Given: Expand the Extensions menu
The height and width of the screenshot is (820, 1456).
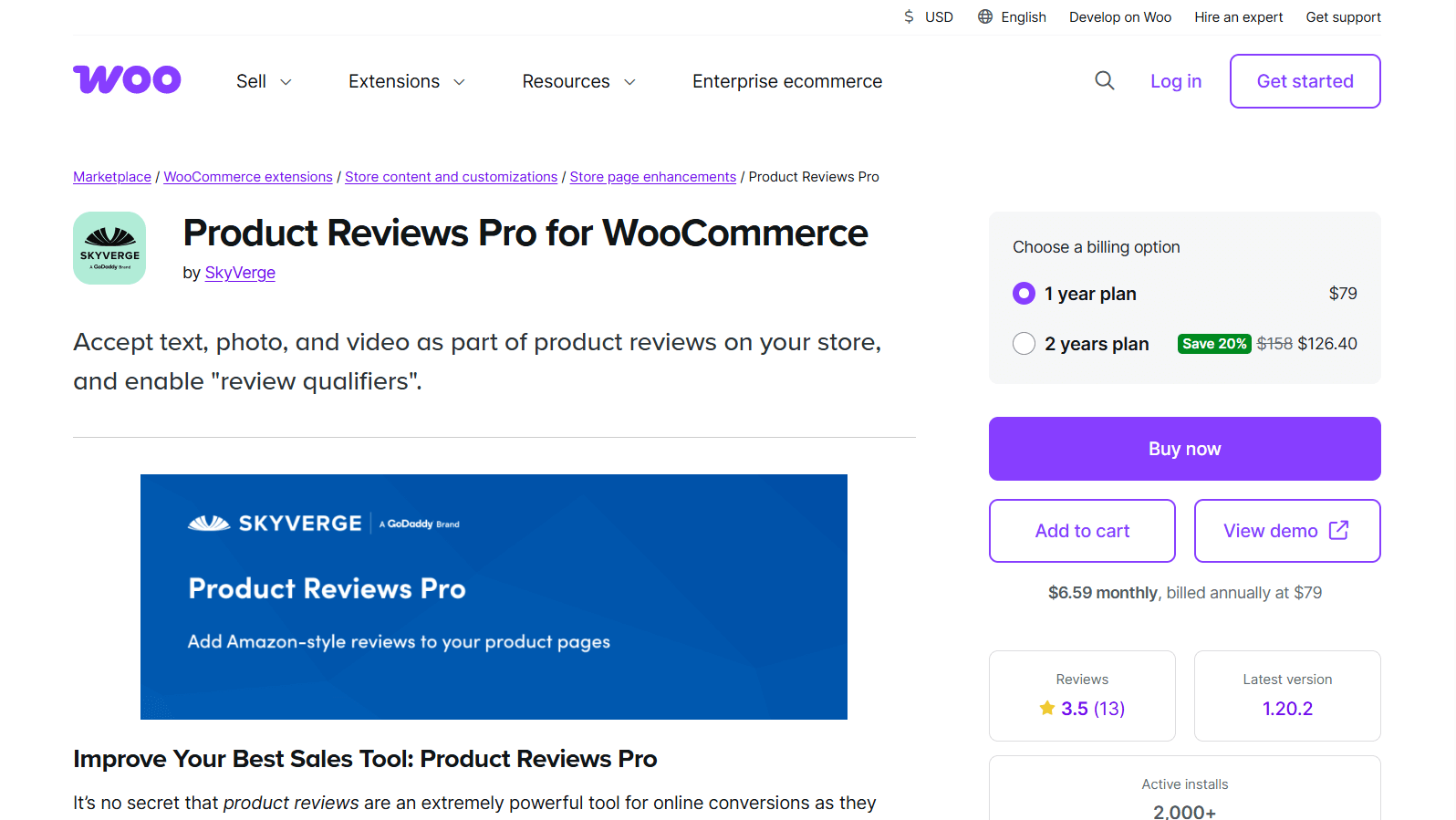Looking at the screenshot, I should [x=405, y=81].
